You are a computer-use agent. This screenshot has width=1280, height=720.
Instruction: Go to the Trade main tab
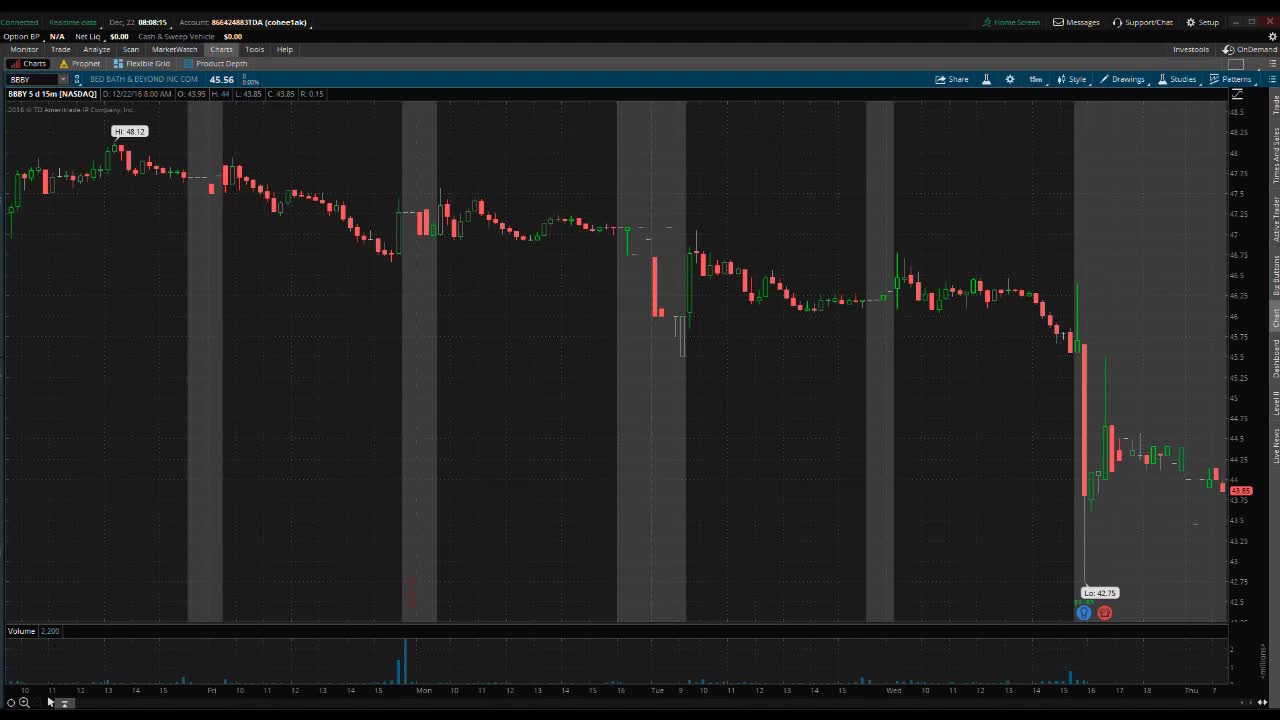tap(61, 49)
